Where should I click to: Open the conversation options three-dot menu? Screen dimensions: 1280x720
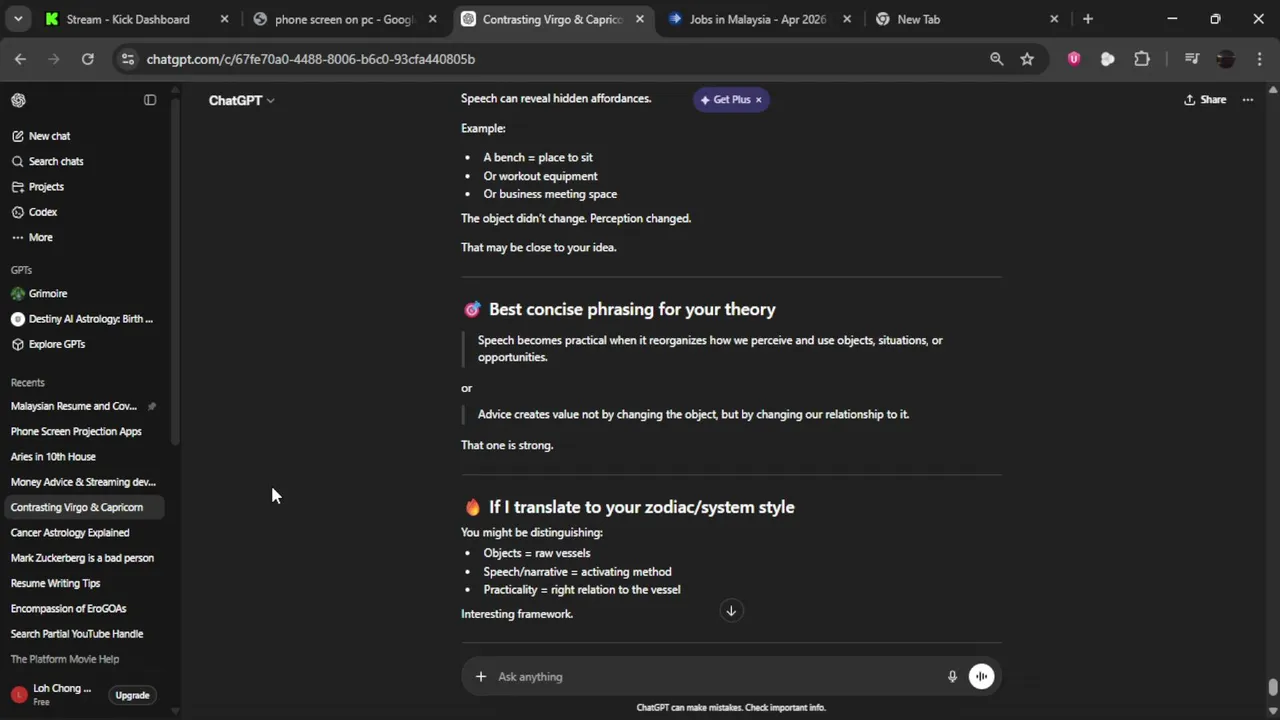coord(1247,100)
